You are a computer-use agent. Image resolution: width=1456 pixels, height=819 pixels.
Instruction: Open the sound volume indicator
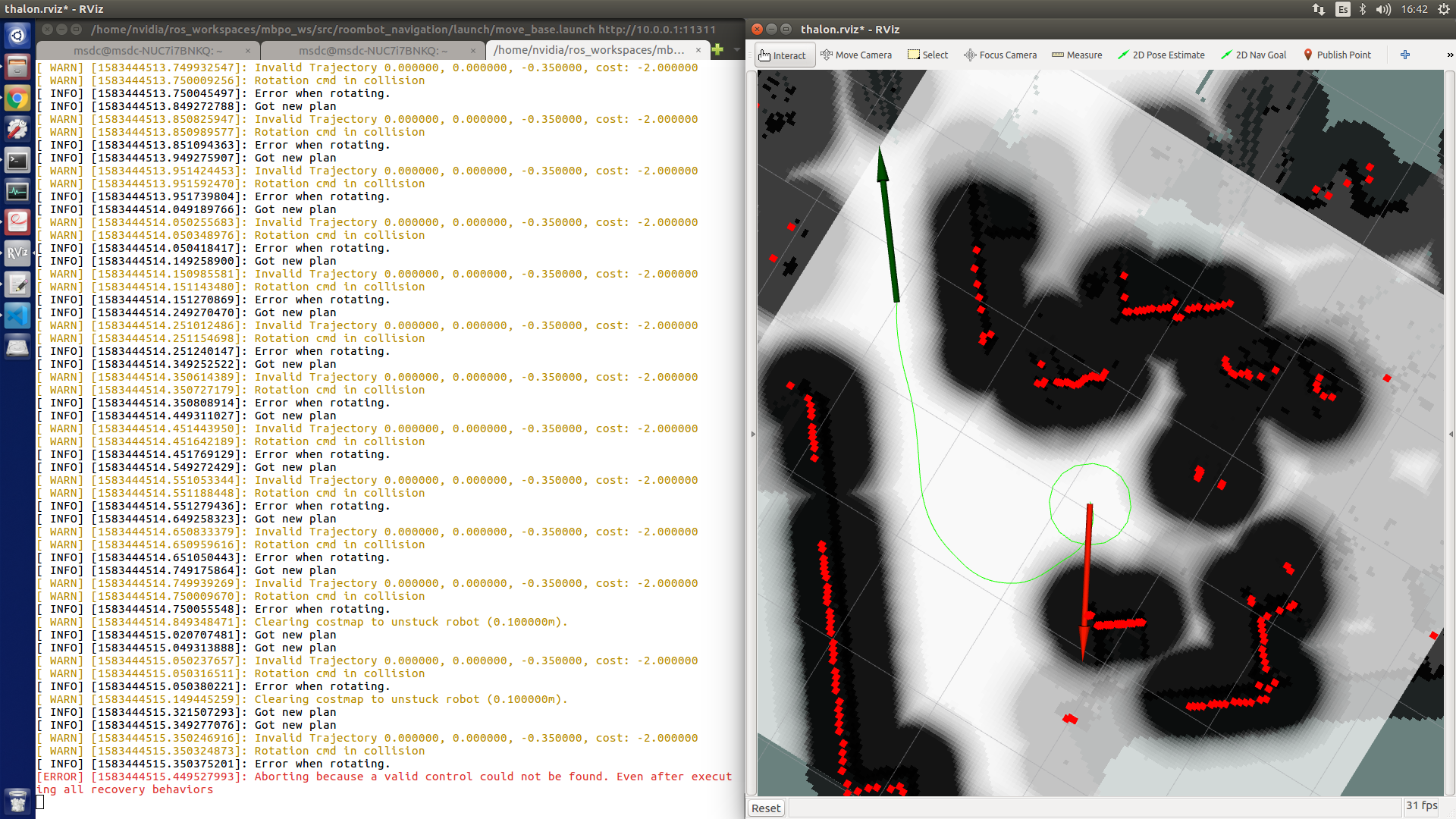[1383, 9]
